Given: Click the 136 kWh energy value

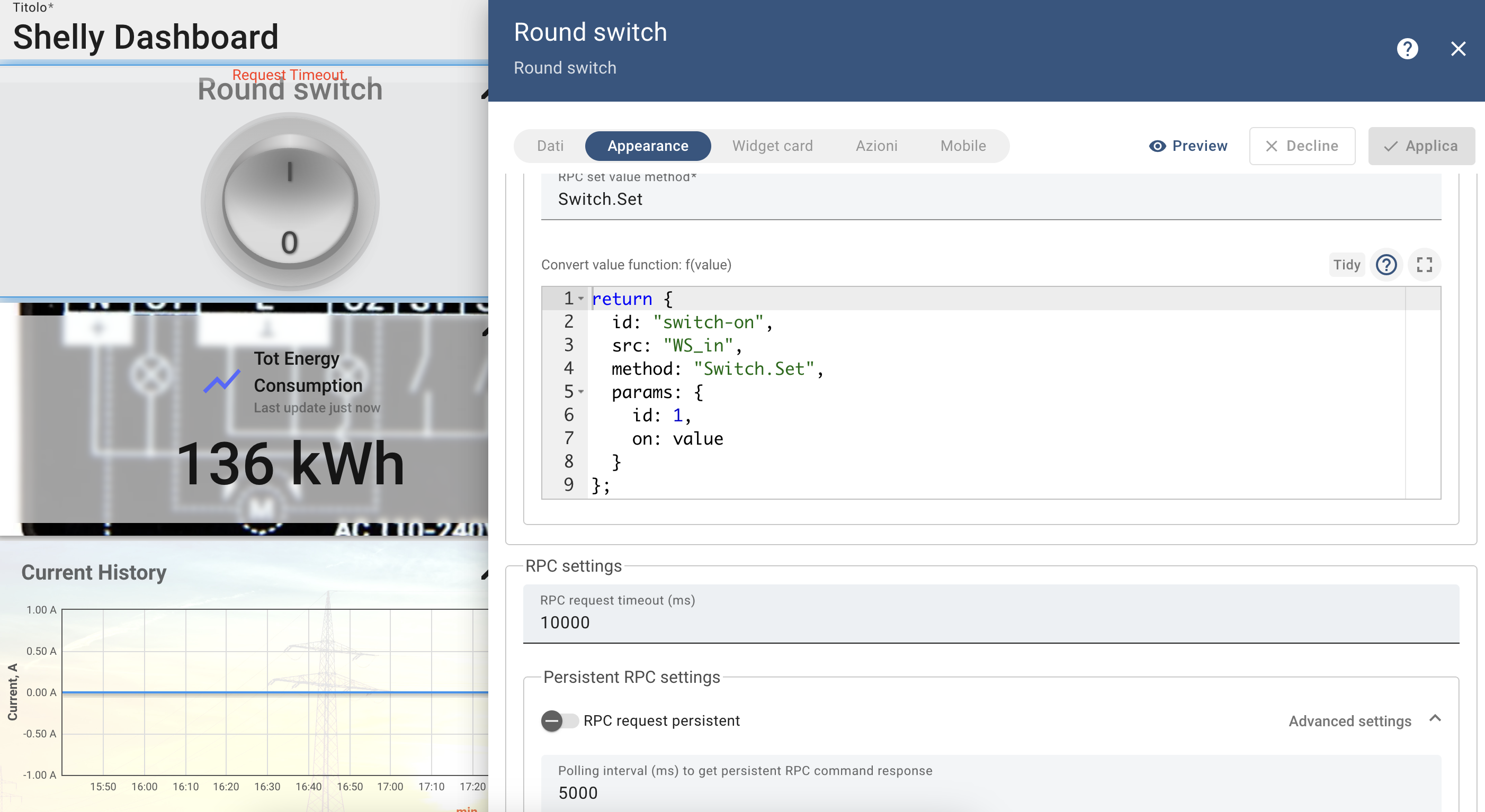Looking at the screenshot, I should 291,463.
